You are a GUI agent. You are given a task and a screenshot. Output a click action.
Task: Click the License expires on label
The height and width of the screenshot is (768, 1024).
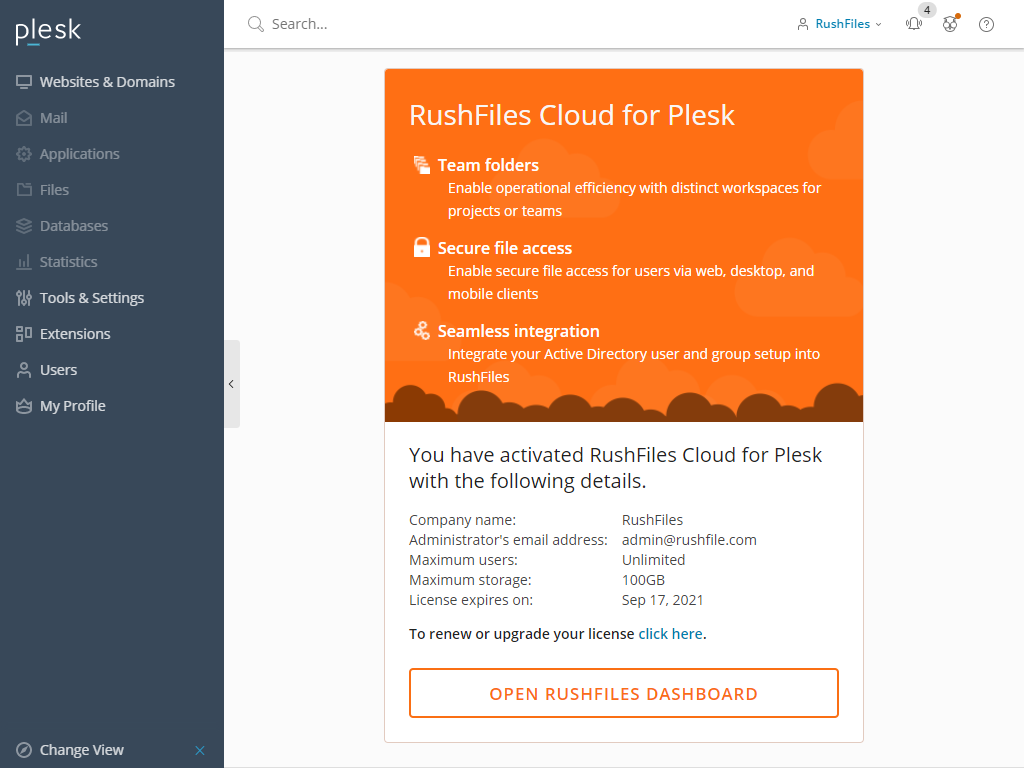(471, 600)
